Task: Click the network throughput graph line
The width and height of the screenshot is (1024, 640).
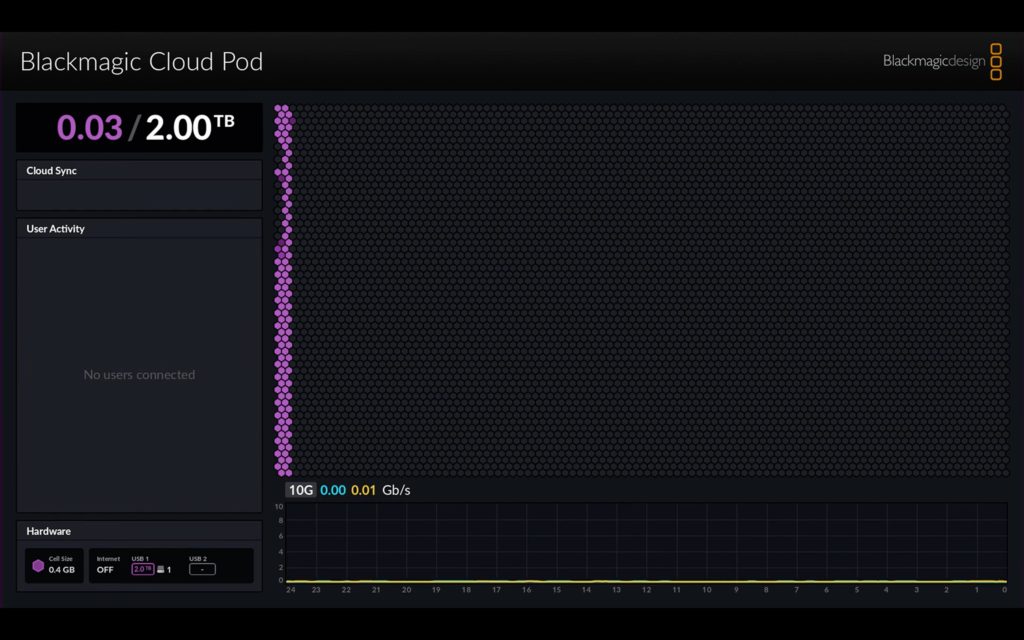Action: pyautogui.click(x=647, y=581)
